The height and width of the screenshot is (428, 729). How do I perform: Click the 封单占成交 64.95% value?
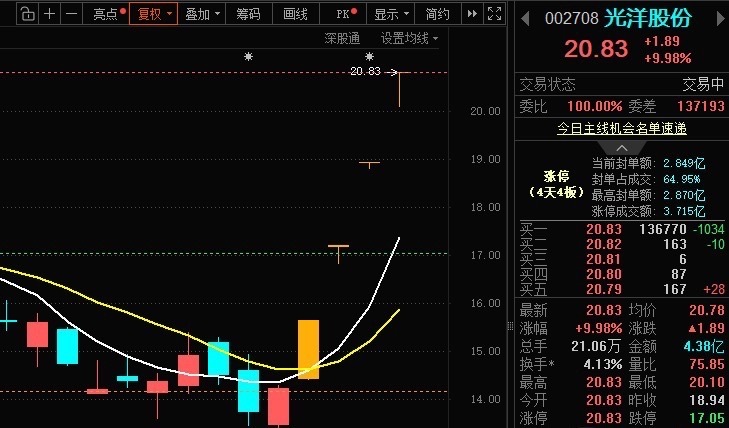(x=682, y=179)
